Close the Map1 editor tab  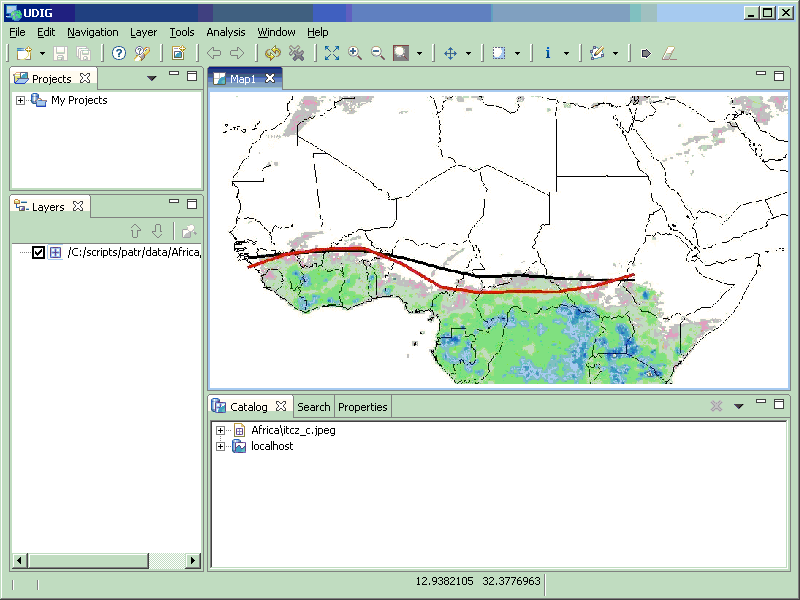click(270, 78)
